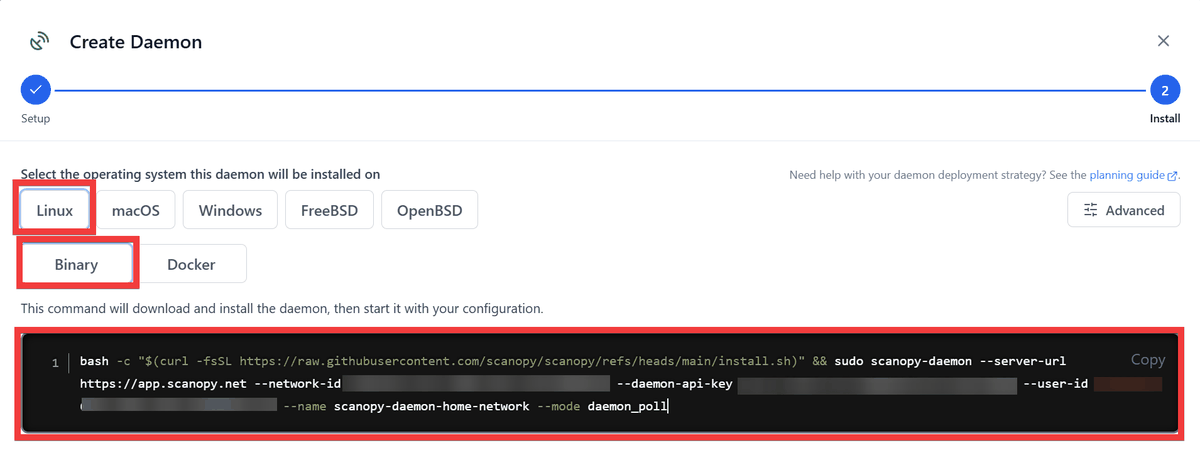This screenshot has height=458, width=1200.
Task: Select OpenBSD as the target OS
Action: click(429, 210)
